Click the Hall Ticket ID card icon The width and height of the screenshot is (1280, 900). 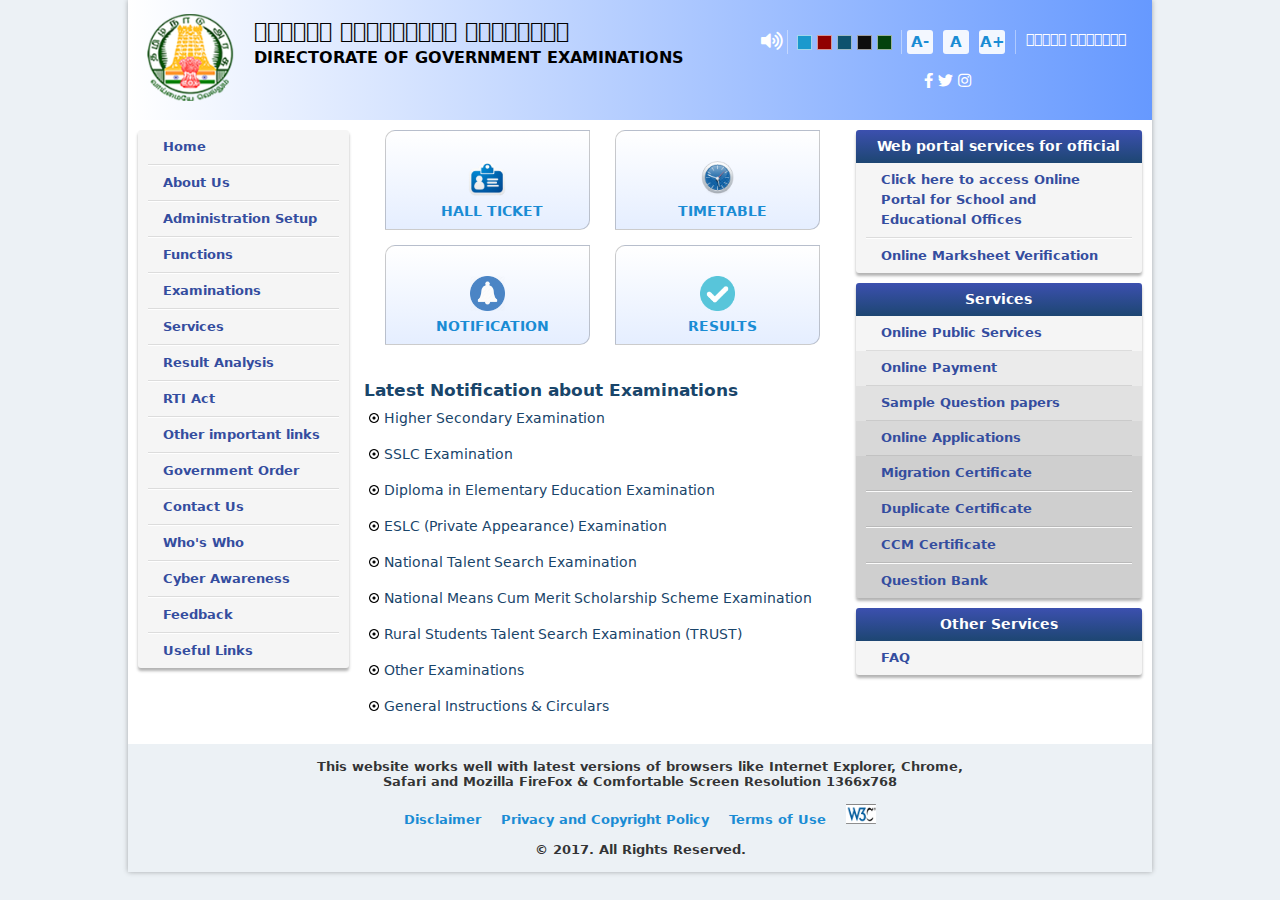click(x=487, y=179)
